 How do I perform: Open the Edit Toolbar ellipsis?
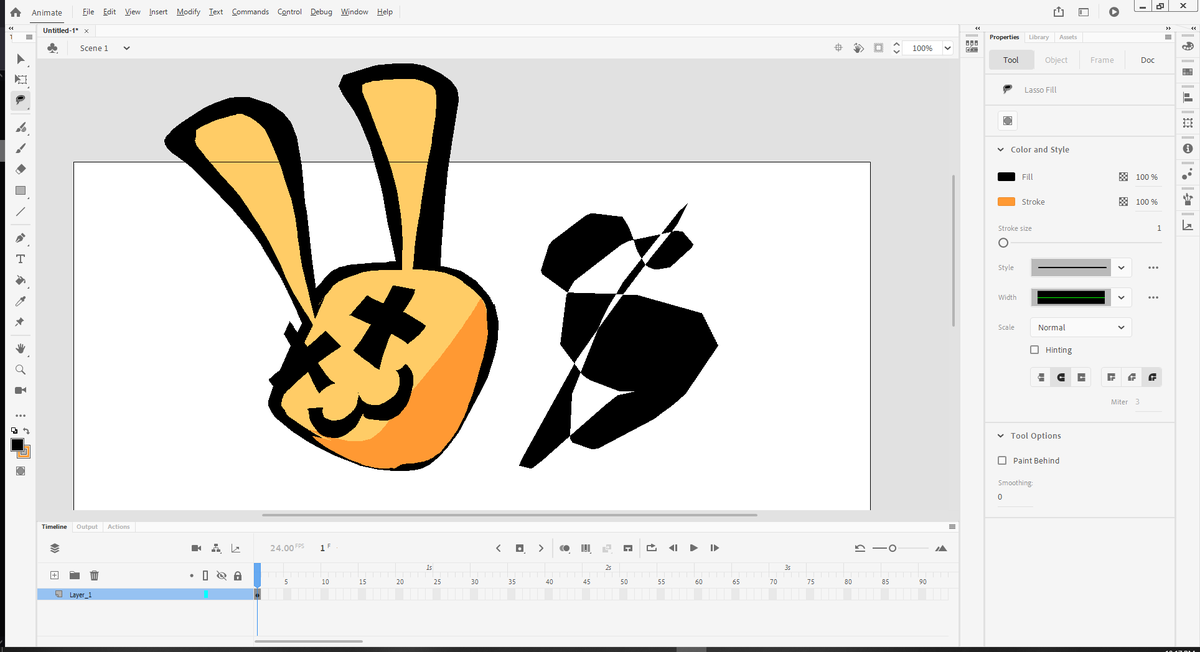click(20, 416)
